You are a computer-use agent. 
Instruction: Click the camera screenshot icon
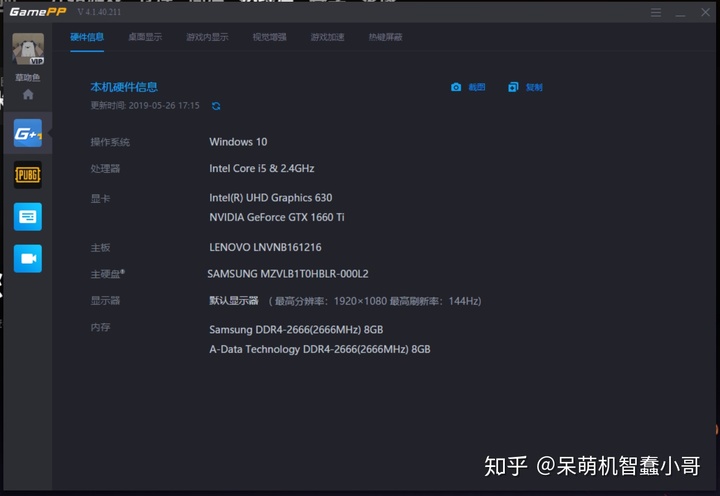[x=456, y=87]
